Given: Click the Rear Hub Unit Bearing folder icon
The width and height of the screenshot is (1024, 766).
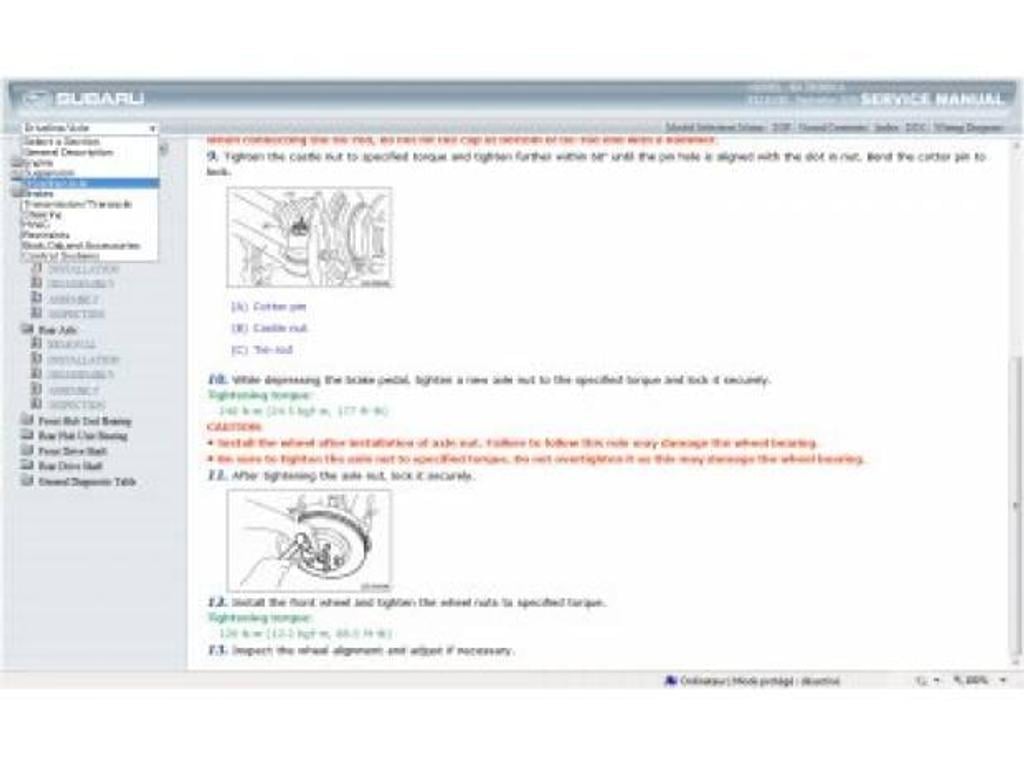Looking at the screenshot, I should tap(27, 436).
